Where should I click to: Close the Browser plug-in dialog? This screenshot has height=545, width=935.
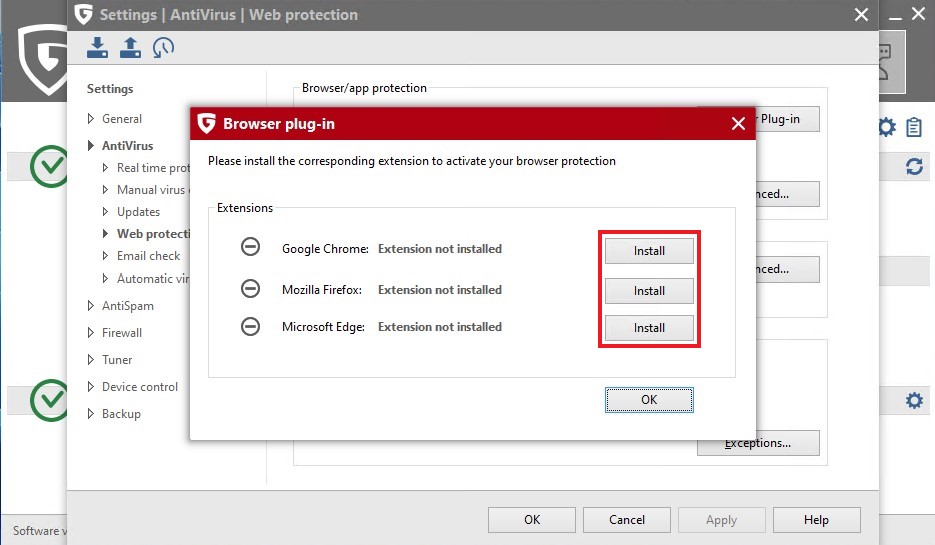(x=738, y=123)
